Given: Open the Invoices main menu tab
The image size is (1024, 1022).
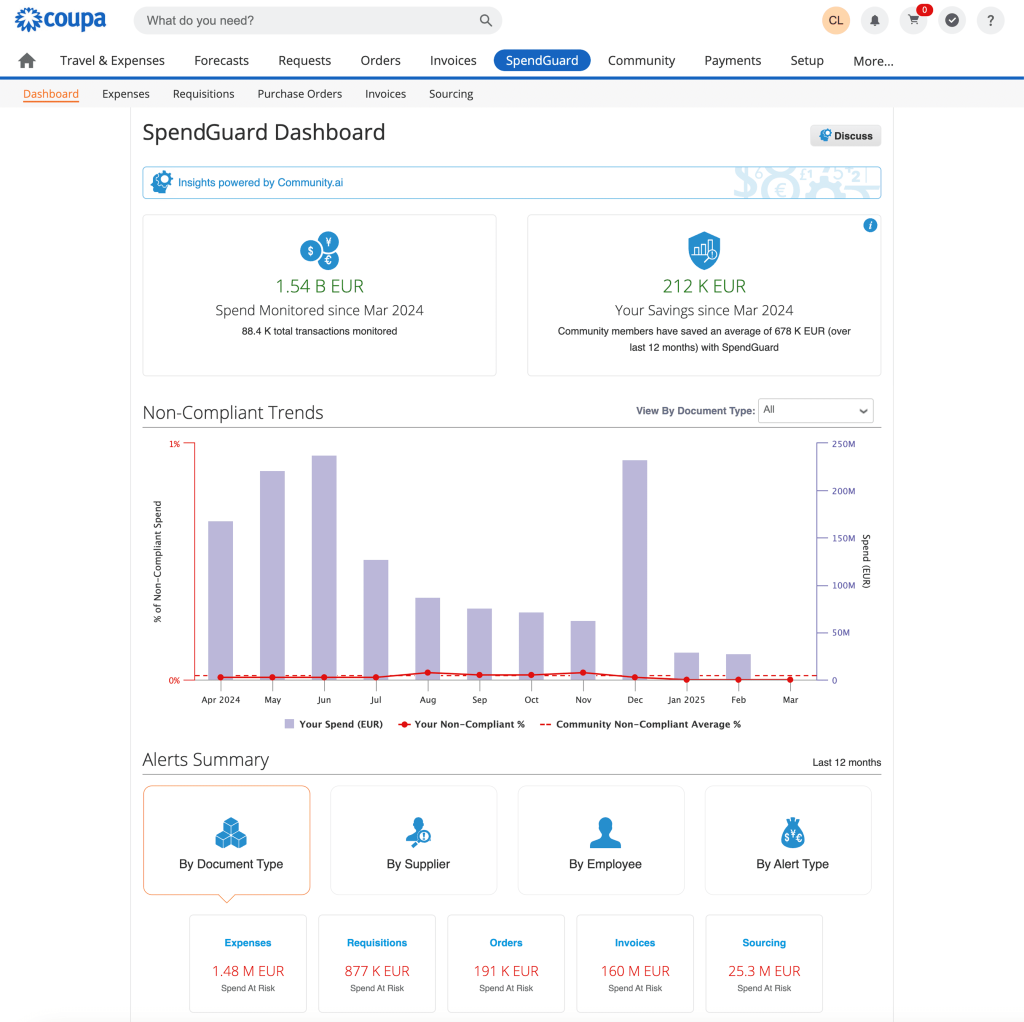Looking at the screenshot, I should point(453,61).
